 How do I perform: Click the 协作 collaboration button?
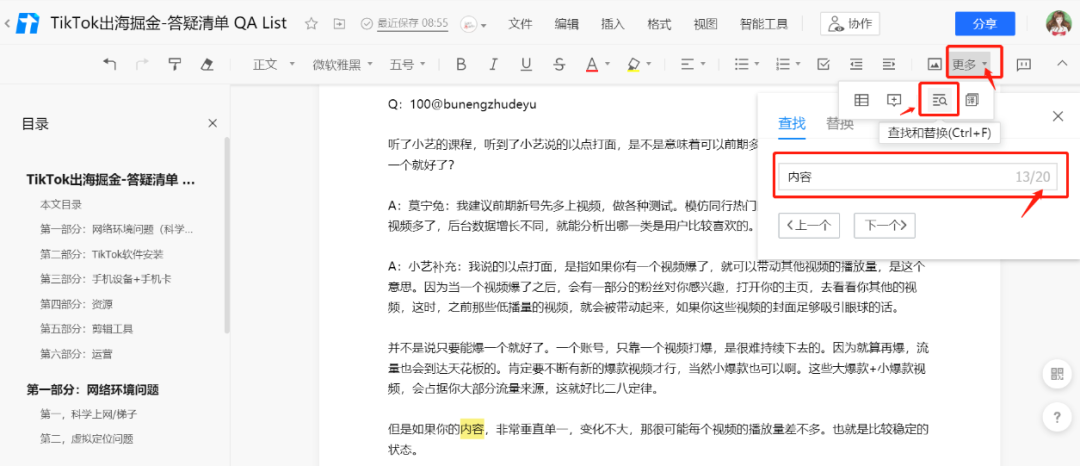point(850,24)
